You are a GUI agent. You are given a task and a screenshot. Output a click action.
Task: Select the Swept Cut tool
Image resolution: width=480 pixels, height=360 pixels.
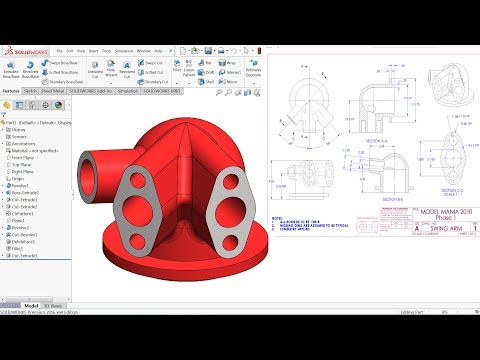pos(150,63)
